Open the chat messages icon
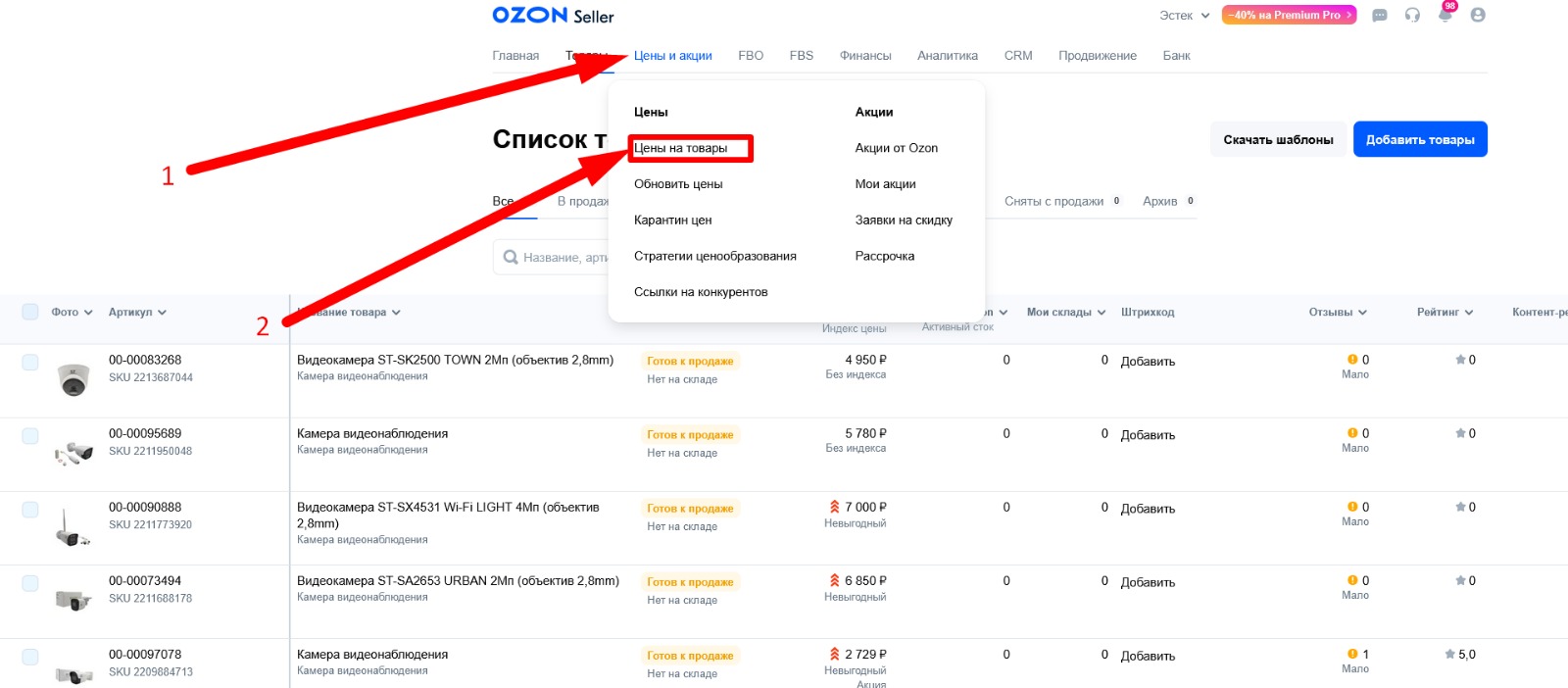The height and width of the screenshot is (688, 1568). click(x=1380, y=16)
